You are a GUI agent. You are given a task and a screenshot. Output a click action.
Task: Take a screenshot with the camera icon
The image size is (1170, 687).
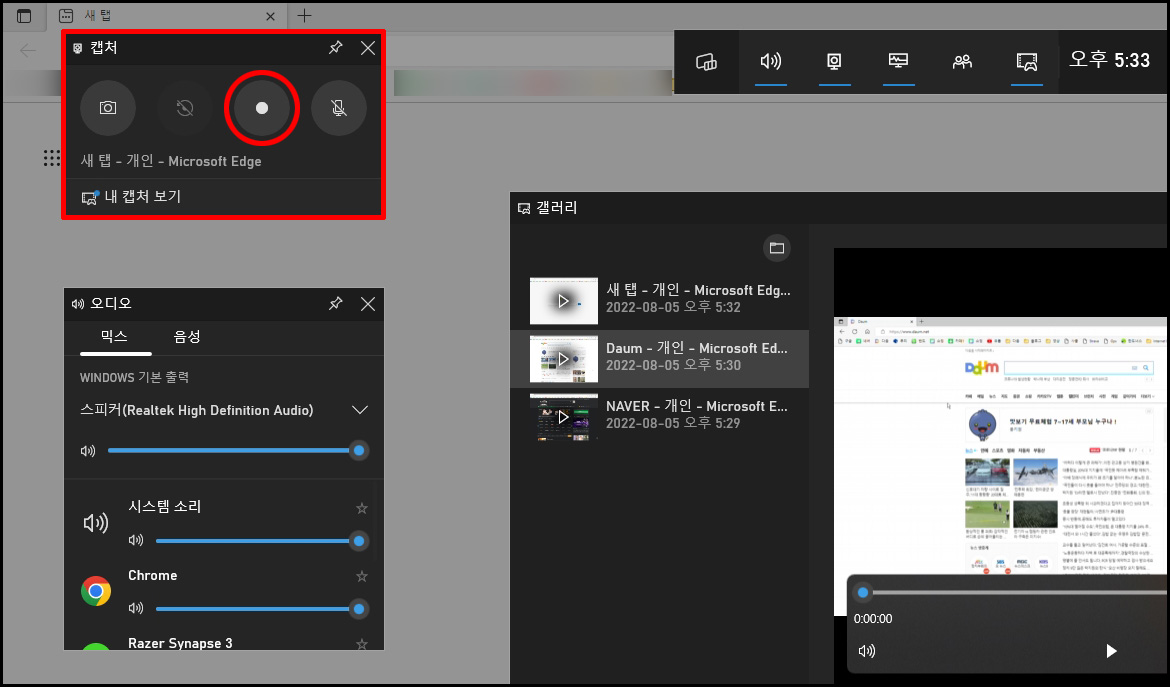pos(108,108)
